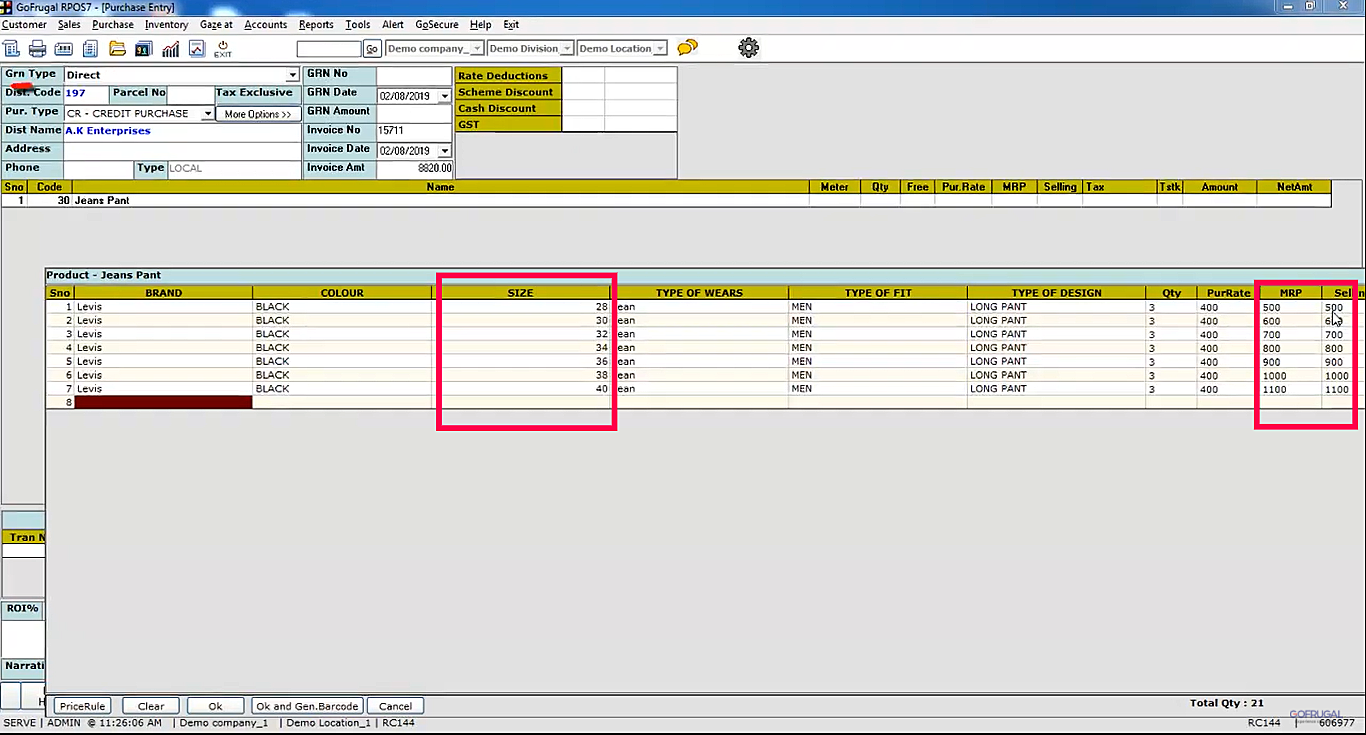Expand the Demo Location dropdown
Image resolution: width=1366 pixels, height=735 pixels.
tap(660, 49)
